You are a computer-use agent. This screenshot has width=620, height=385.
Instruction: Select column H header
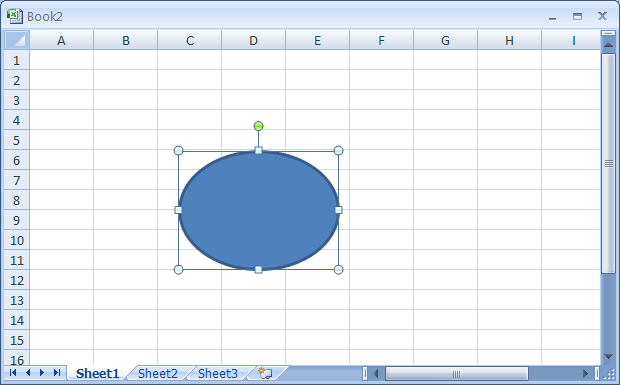pos(509,40)
